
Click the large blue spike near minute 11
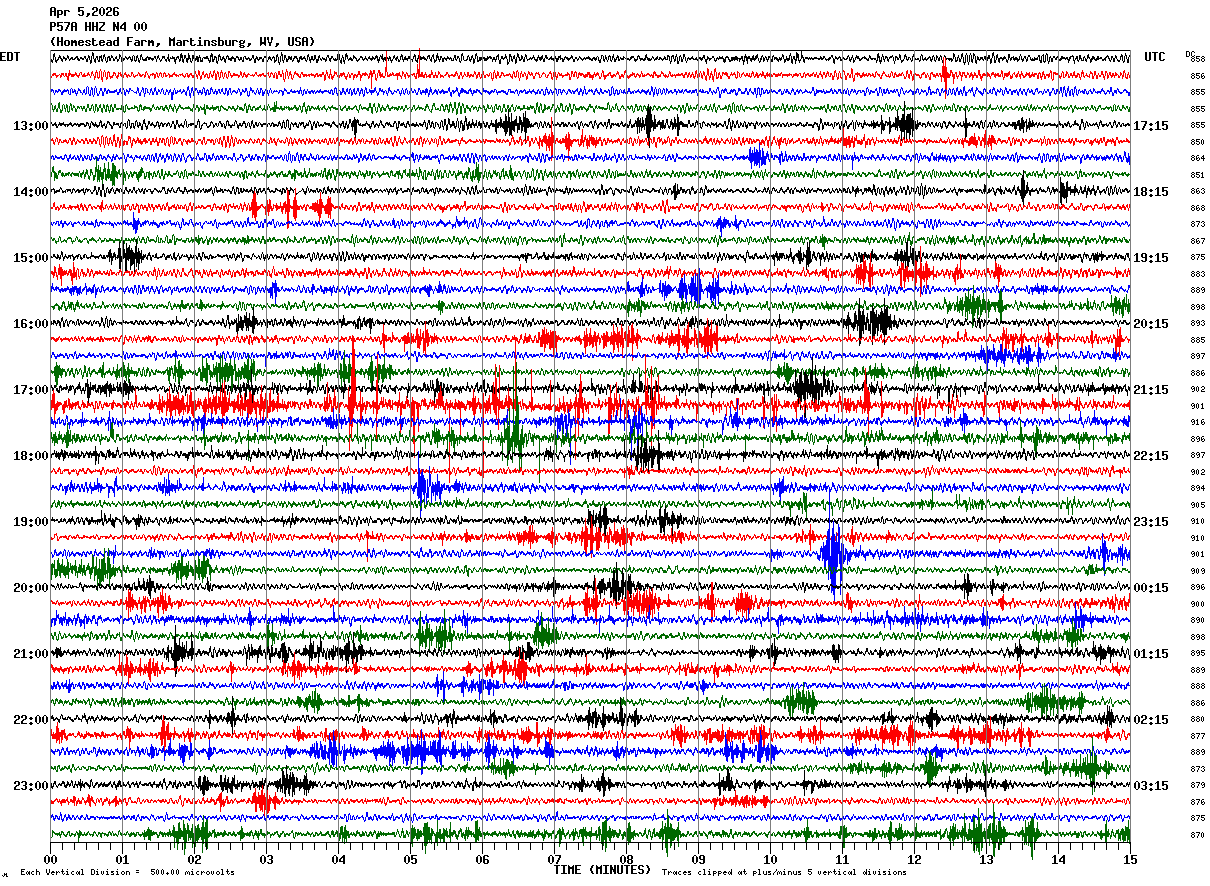click(x=832, y=557)
